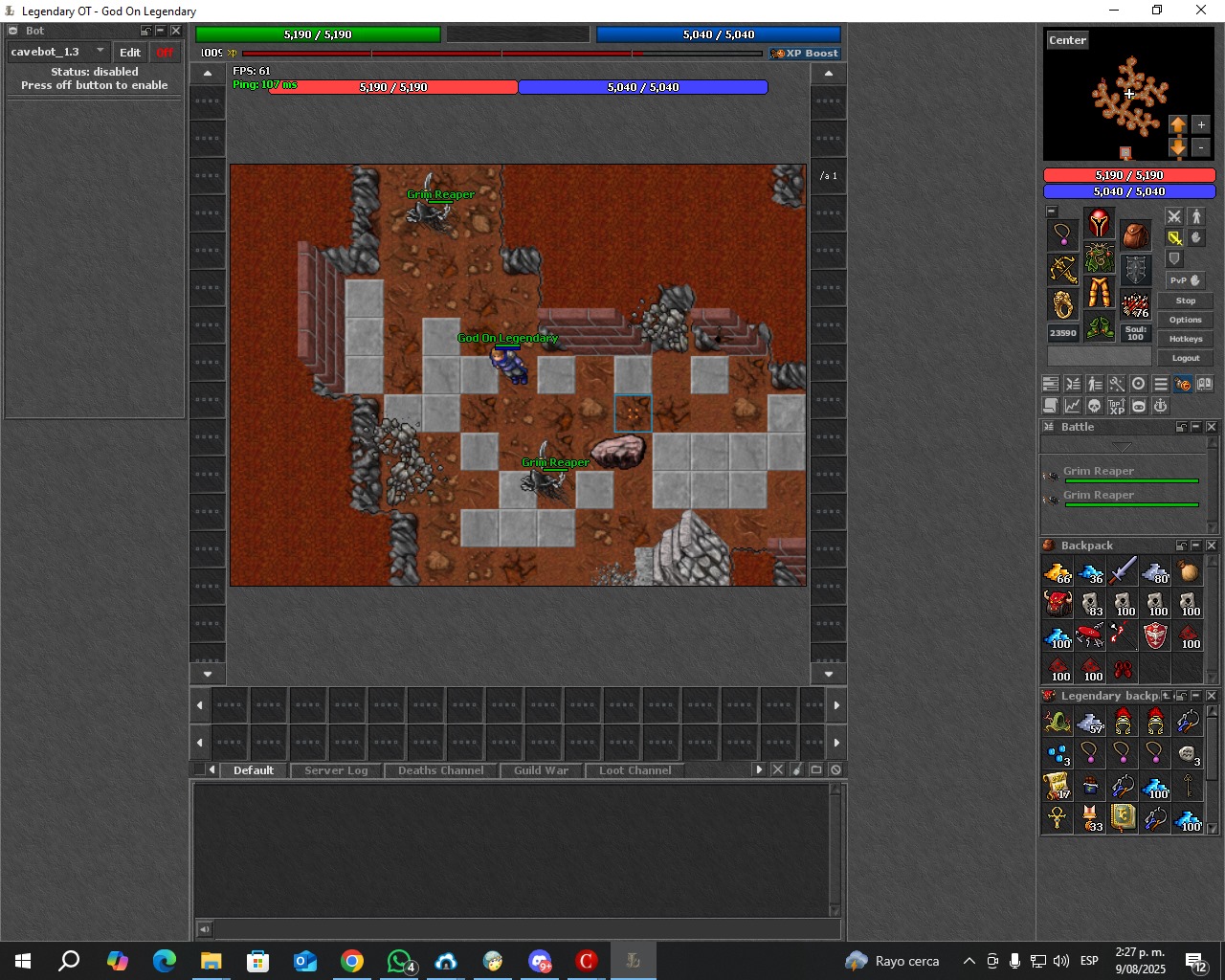Click the top health bar
The width and height of the screenshot is (1225, 980).
click(318, 34)
